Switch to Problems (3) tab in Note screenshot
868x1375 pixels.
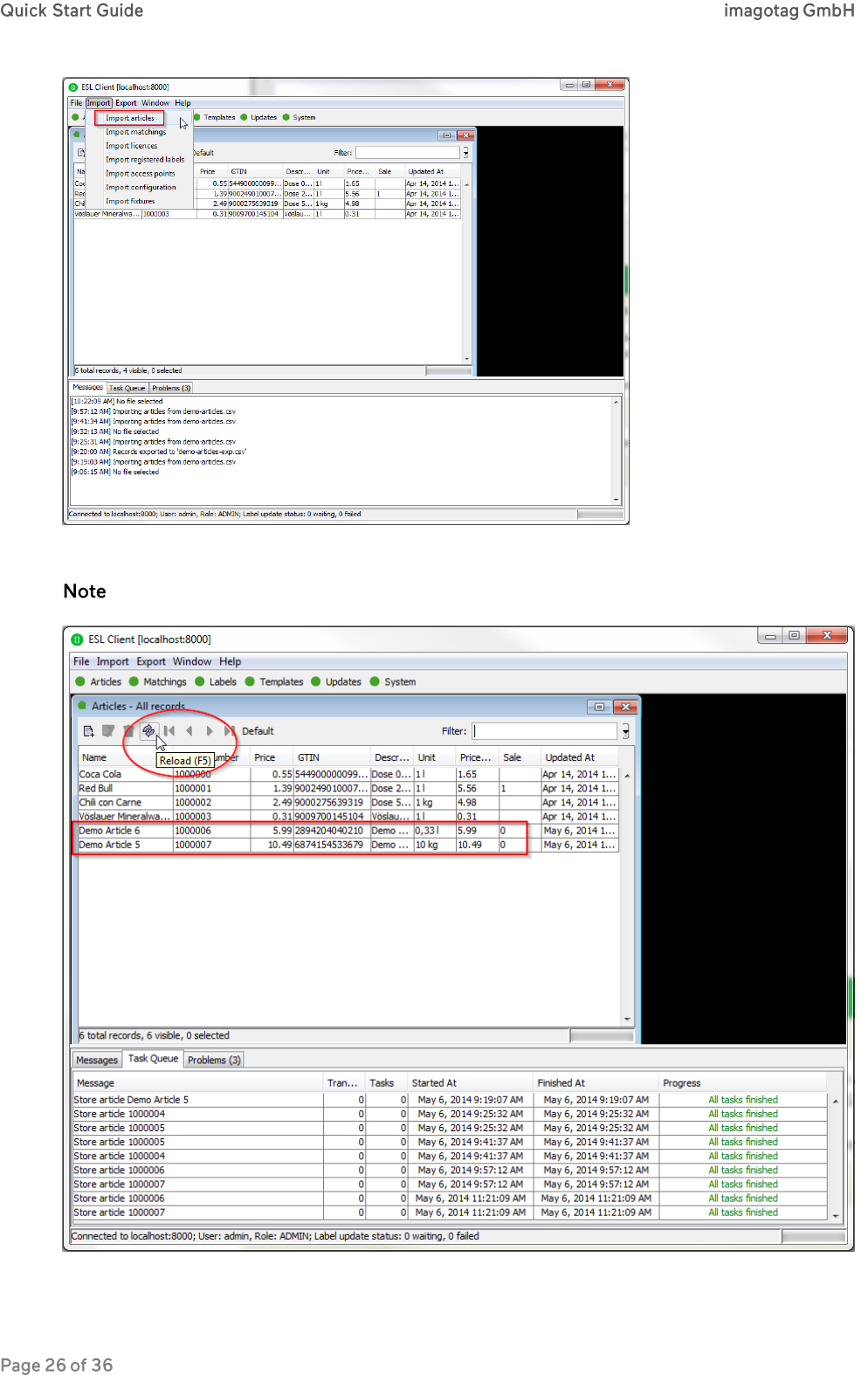pos(214,1060)
